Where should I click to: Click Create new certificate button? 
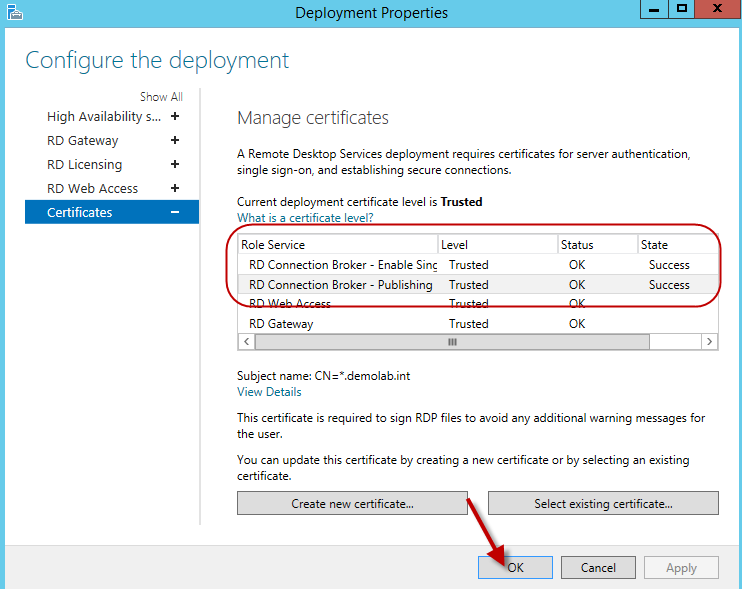(x=352, y=503)
